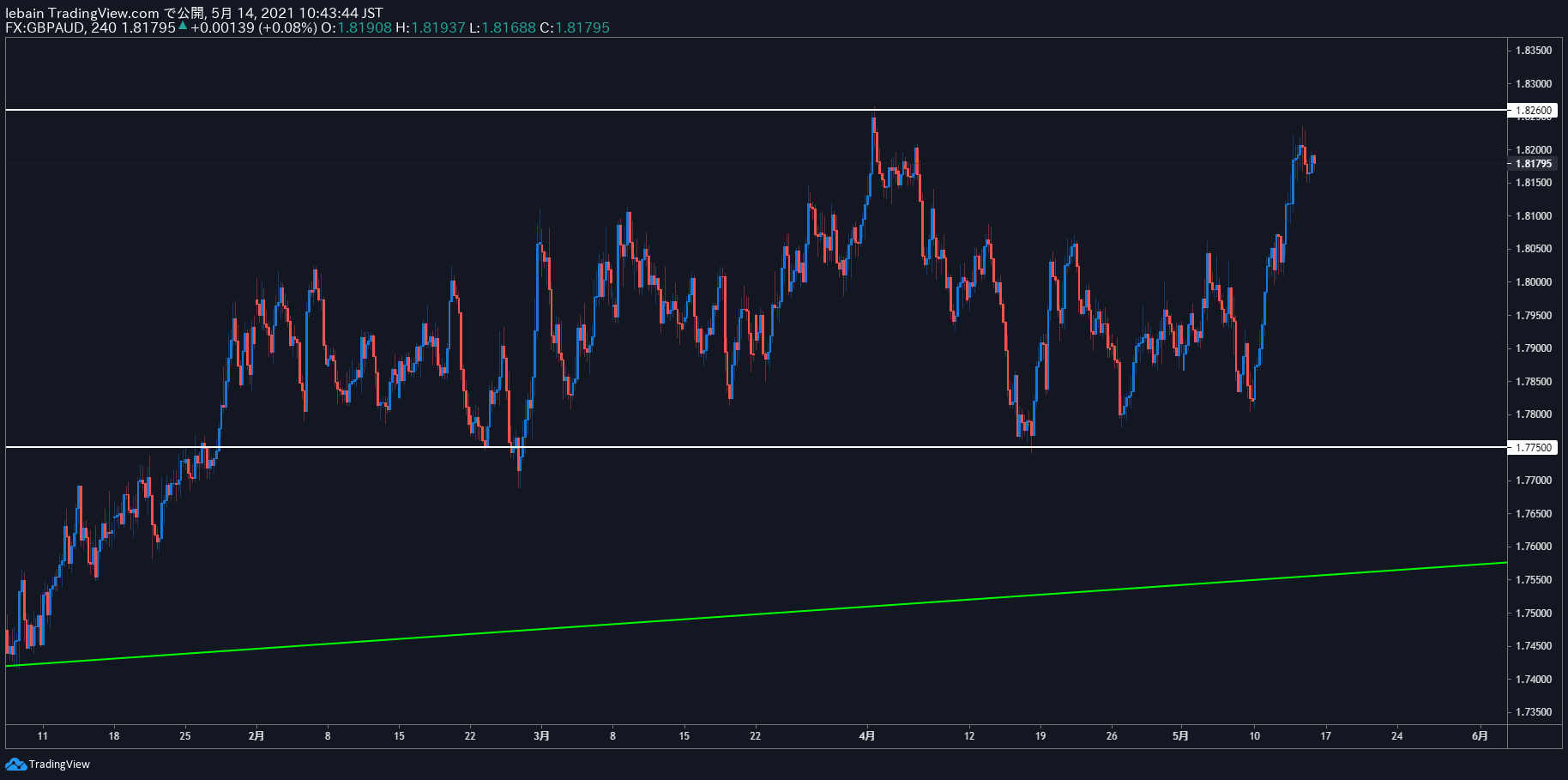Screen dimensions: 1568x780
Task: Click the 17 date label on time axis
Action: (x=1326, y=736)
